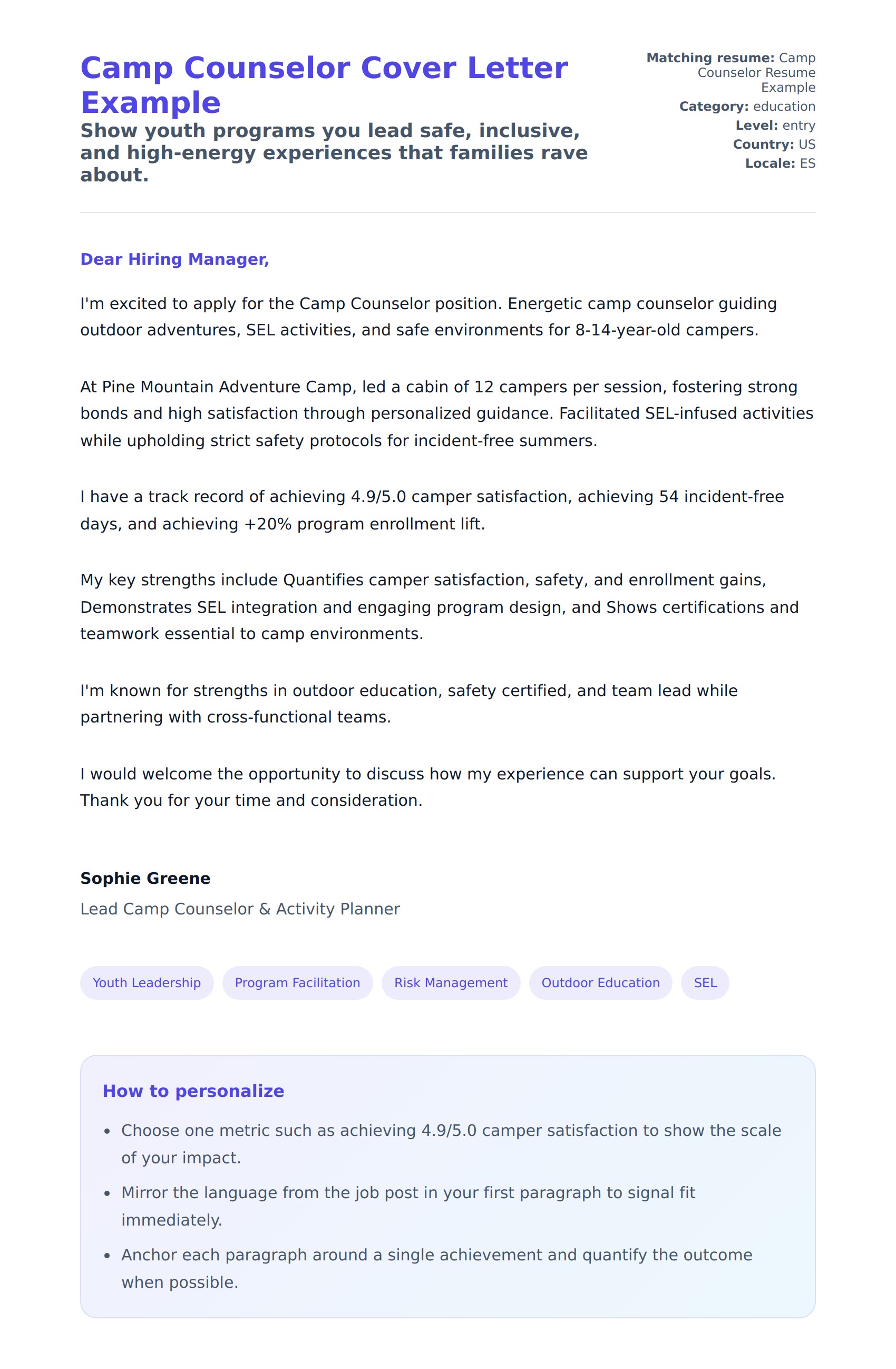Click the Sophie Greene signature name
Viewport: 896px width, 1369px height.
coord(145,879)
